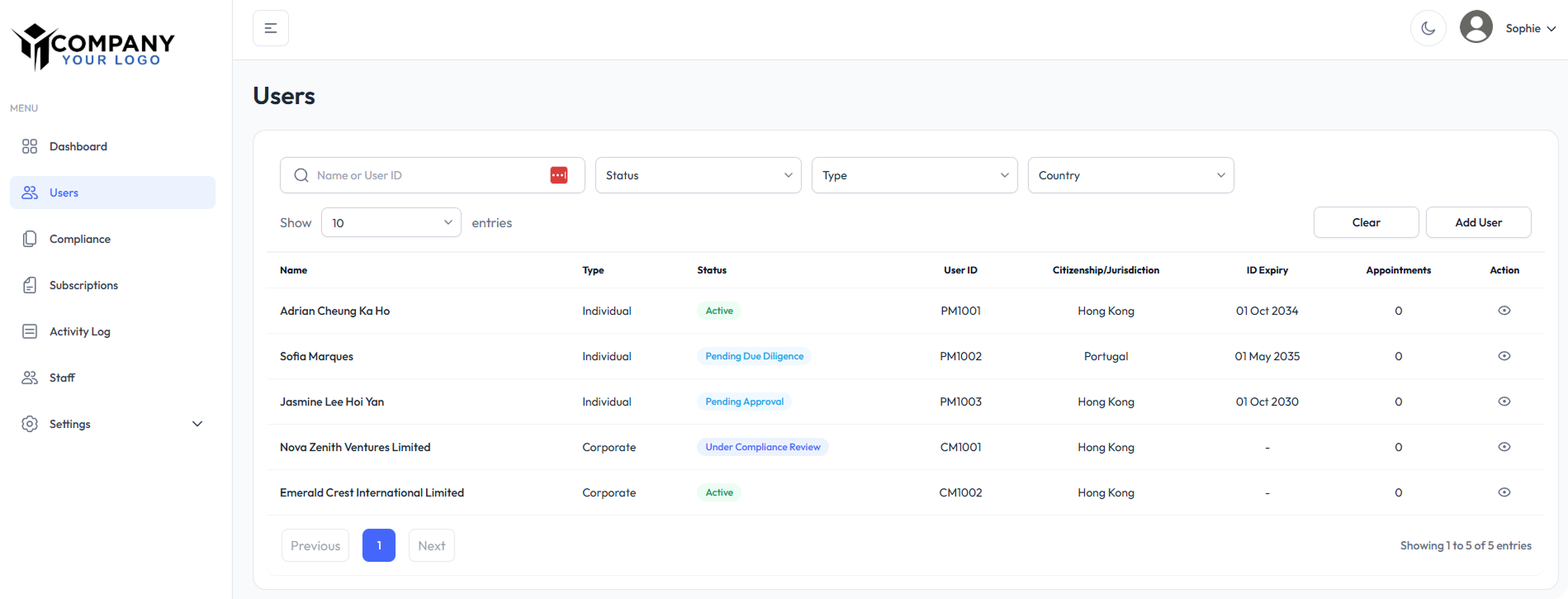
Task: Open the Country filter dropdown
Action: point(1131,175)
